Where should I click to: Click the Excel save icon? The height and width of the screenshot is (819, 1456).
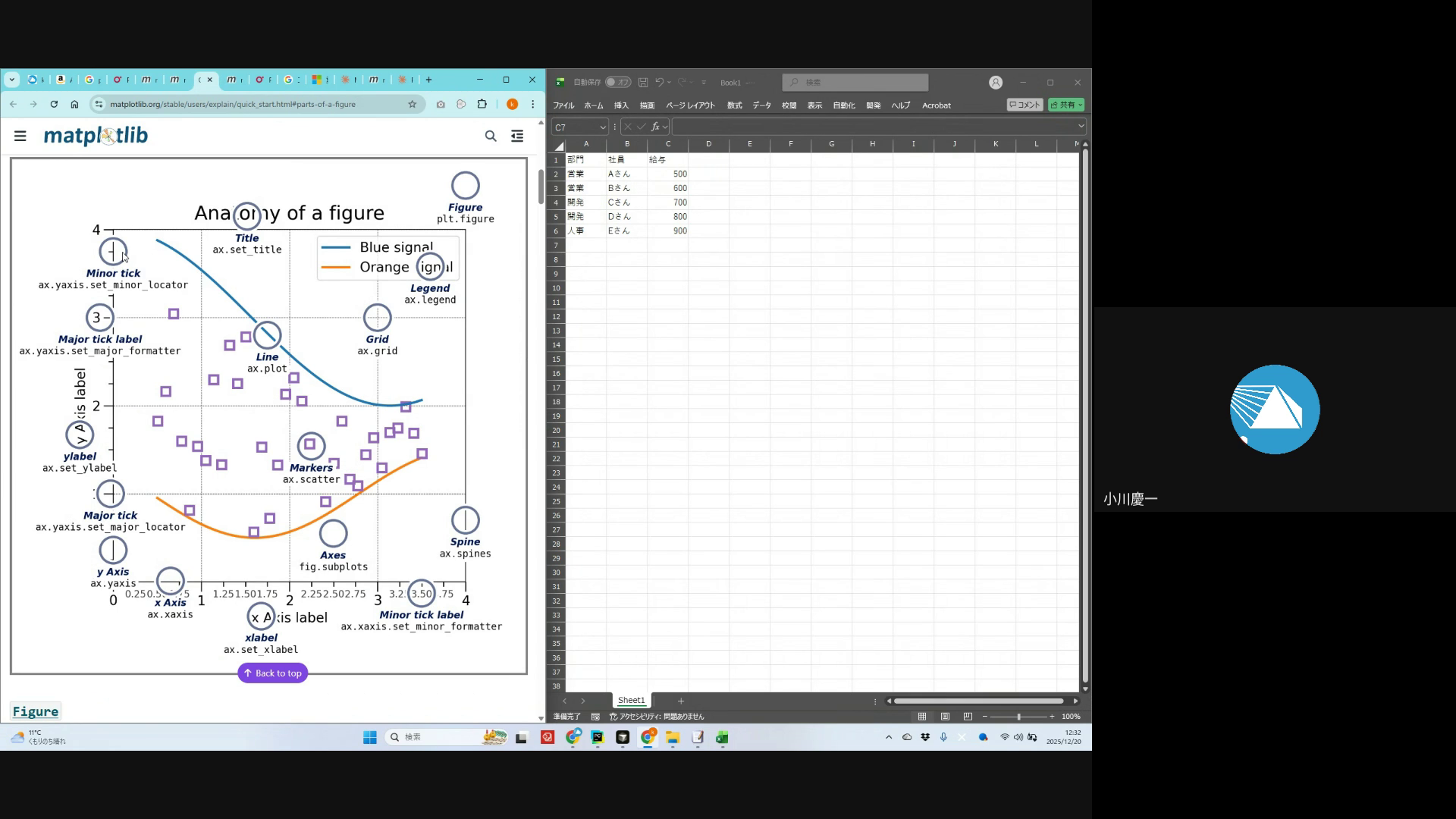click(643, 82)
